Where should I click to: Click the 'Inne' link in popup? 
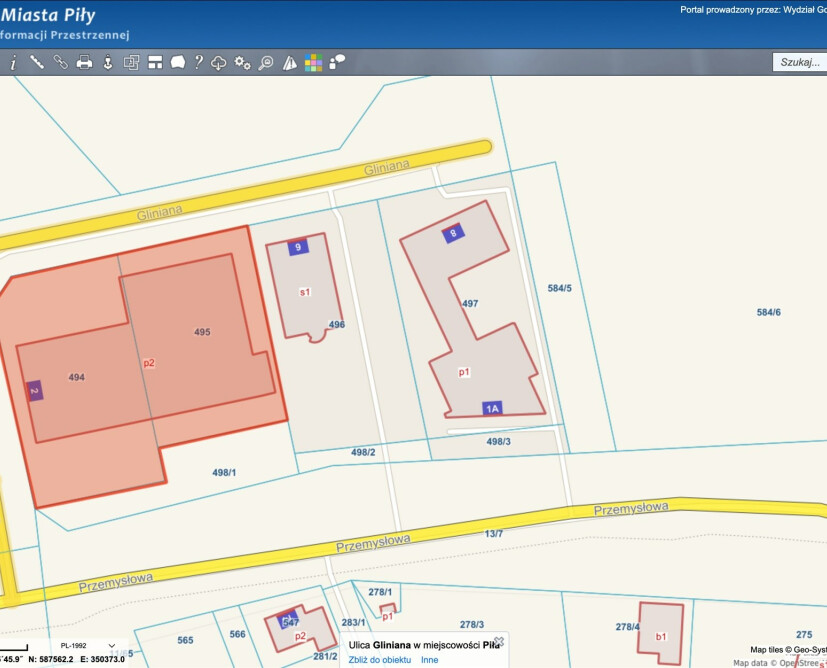coord(429,660)
